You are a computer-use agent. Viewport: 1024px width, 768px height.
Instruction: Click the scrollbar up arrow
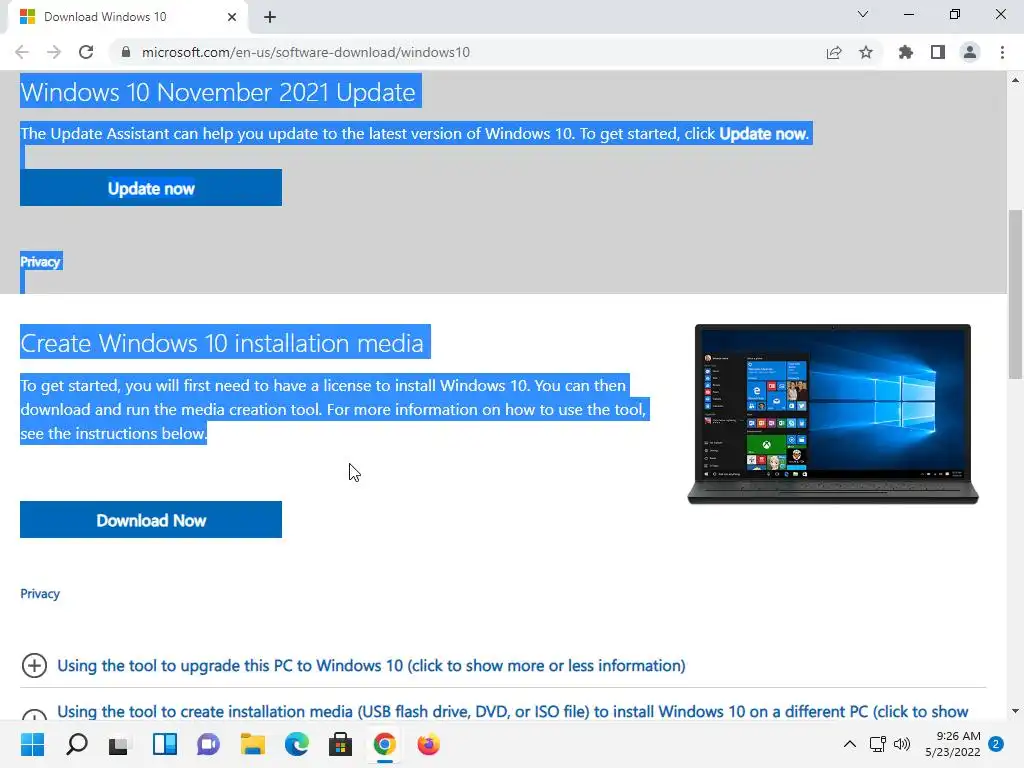[1015, 80]
